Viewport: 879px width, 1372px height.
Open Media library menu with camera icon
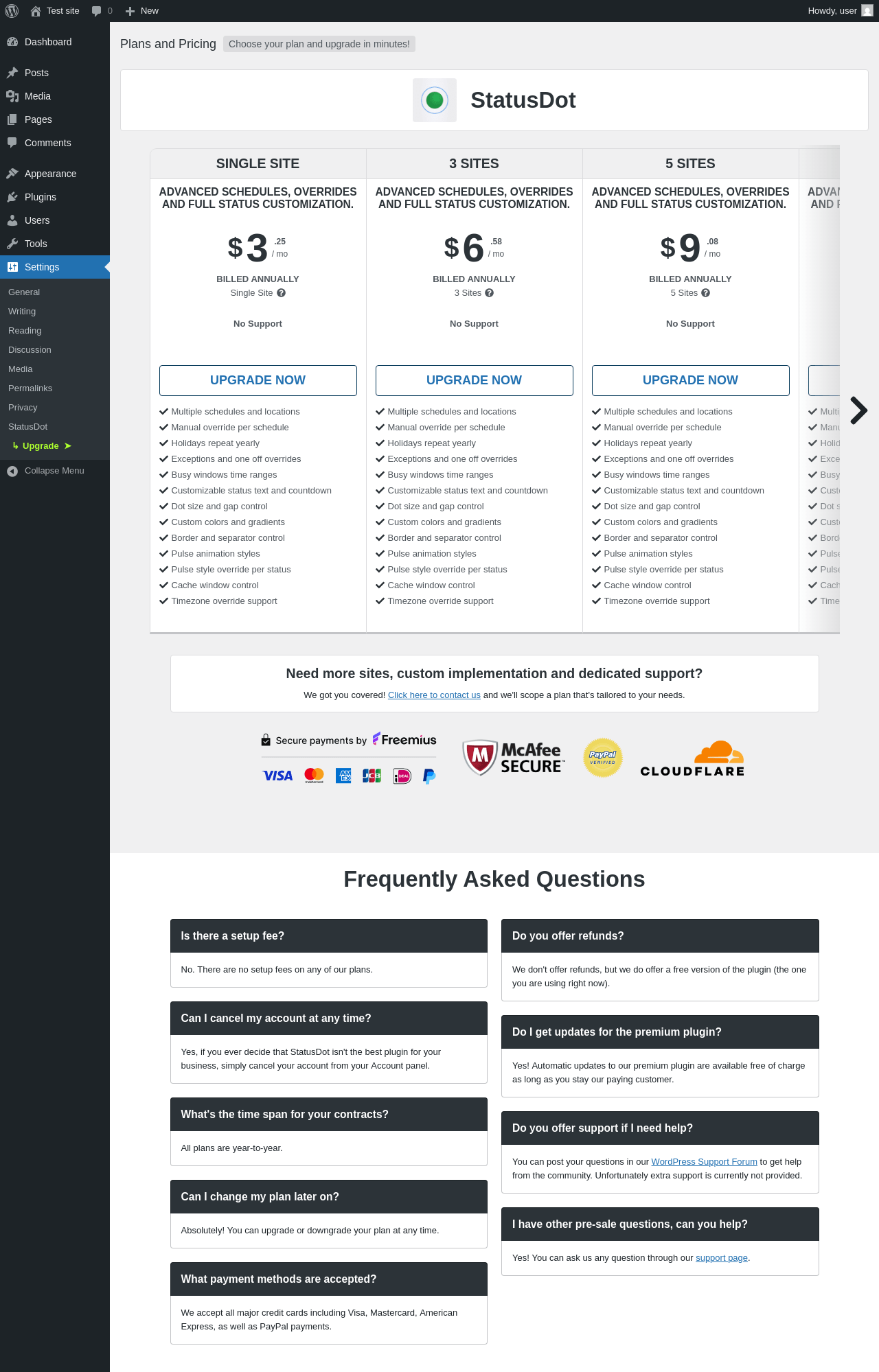tap(55, 96)
